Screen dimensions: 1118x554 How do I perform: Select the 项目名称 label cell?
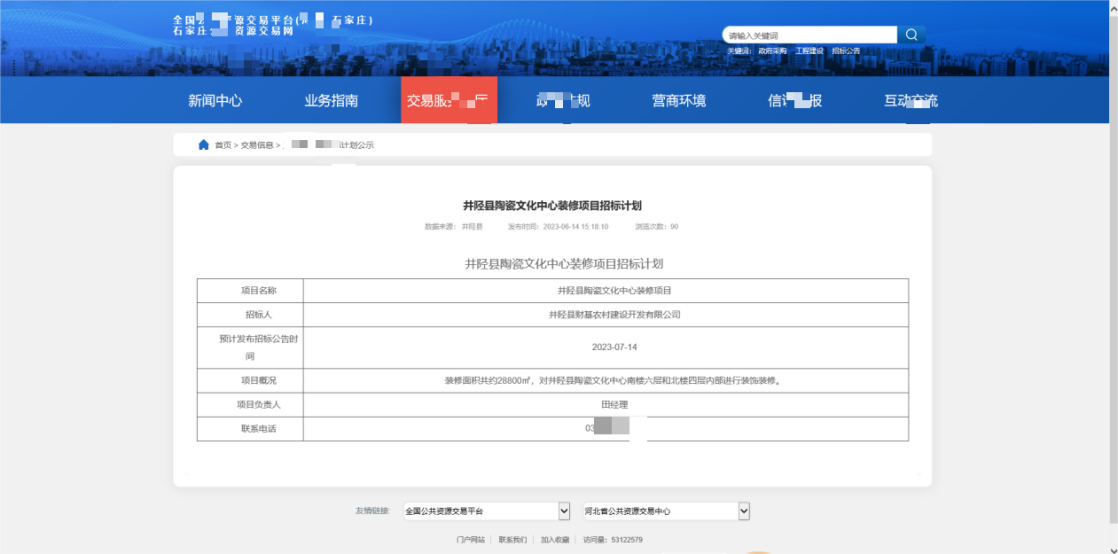[250, 291]
